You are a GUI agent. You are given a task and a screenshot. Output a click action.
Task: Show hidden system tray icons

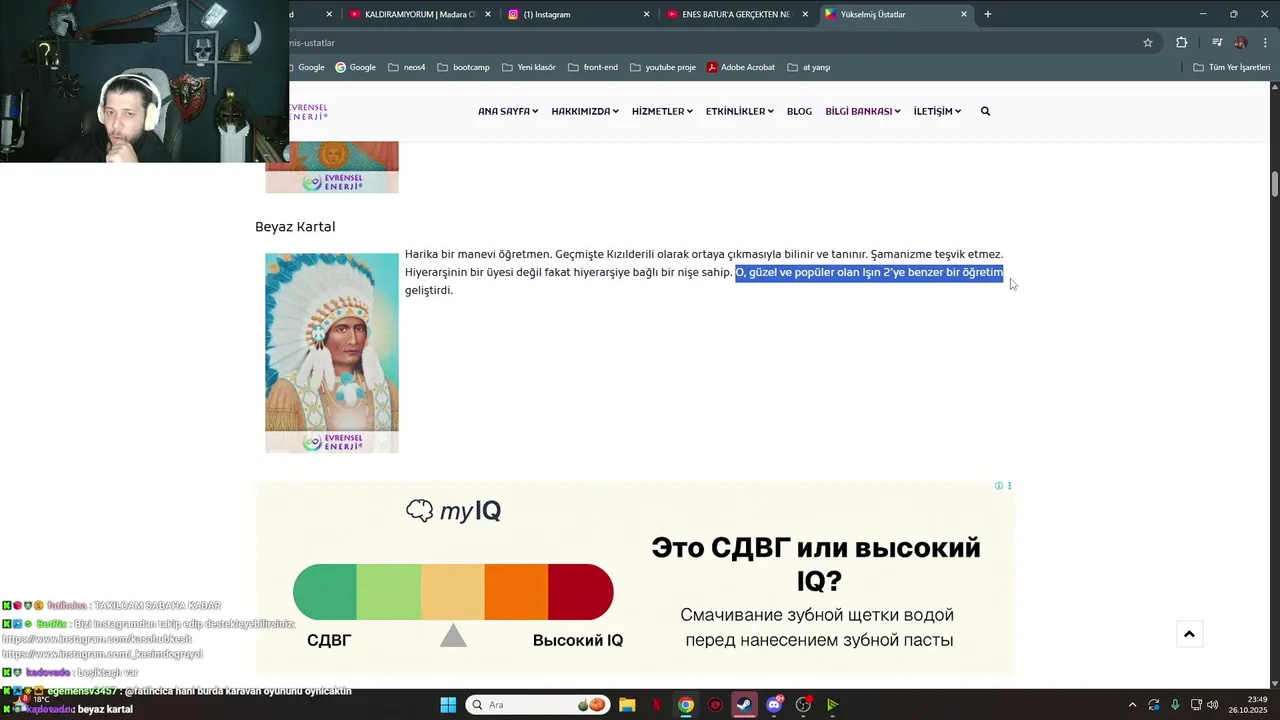click(1132, 705)
